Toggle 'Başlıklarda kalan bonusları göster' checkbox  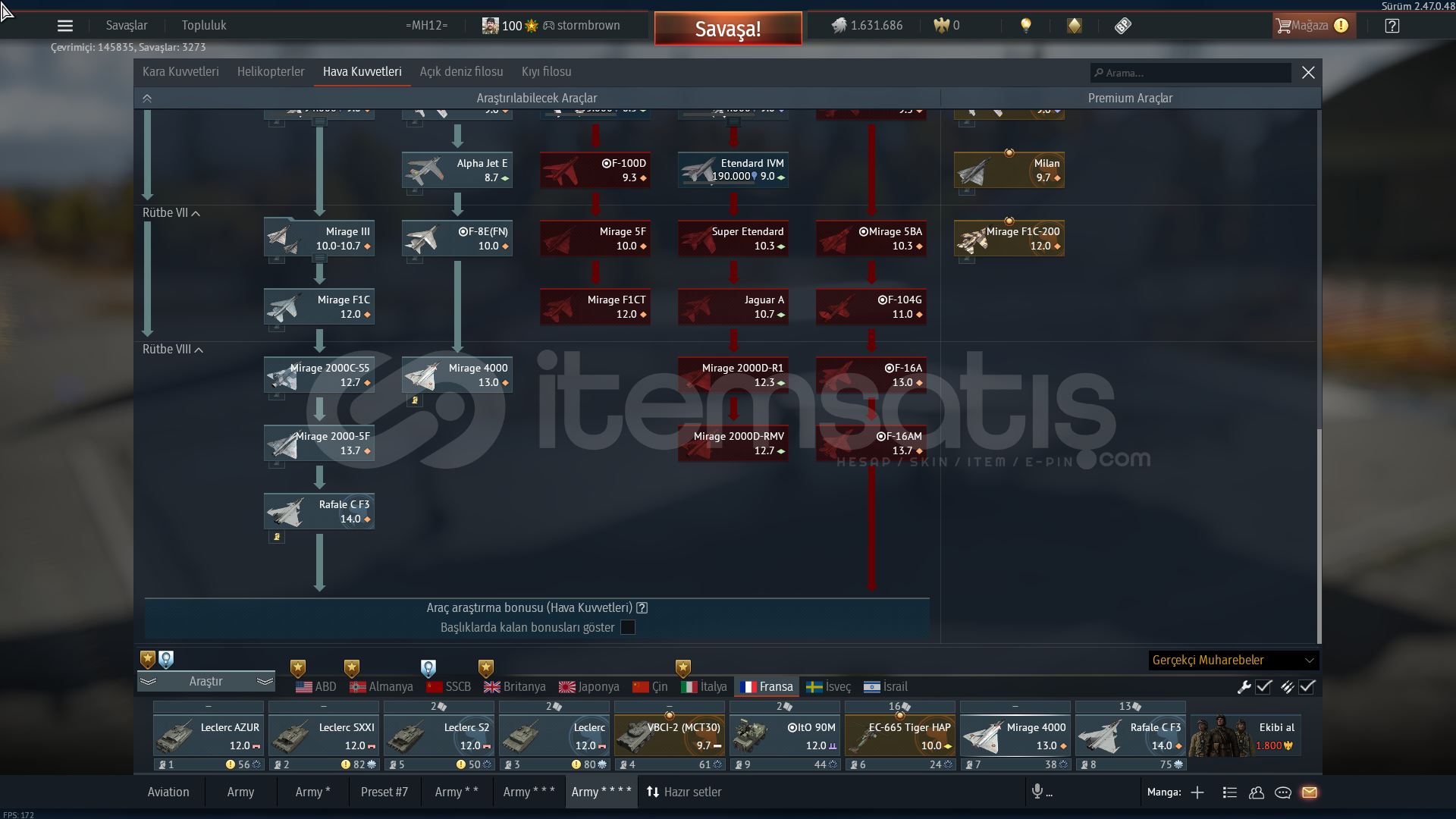coord(628,628)
